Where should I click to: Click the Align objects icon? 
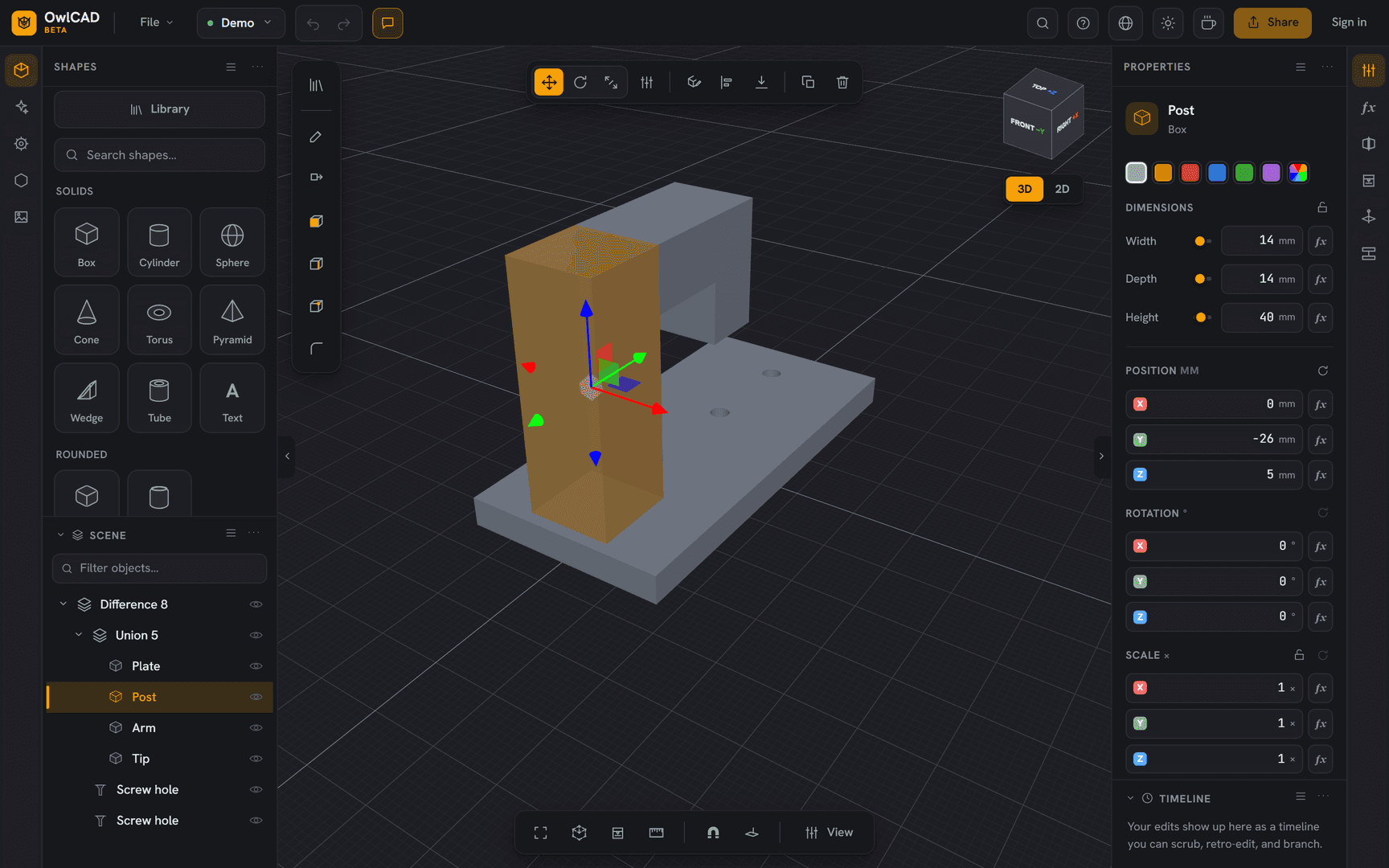[727, 82]
